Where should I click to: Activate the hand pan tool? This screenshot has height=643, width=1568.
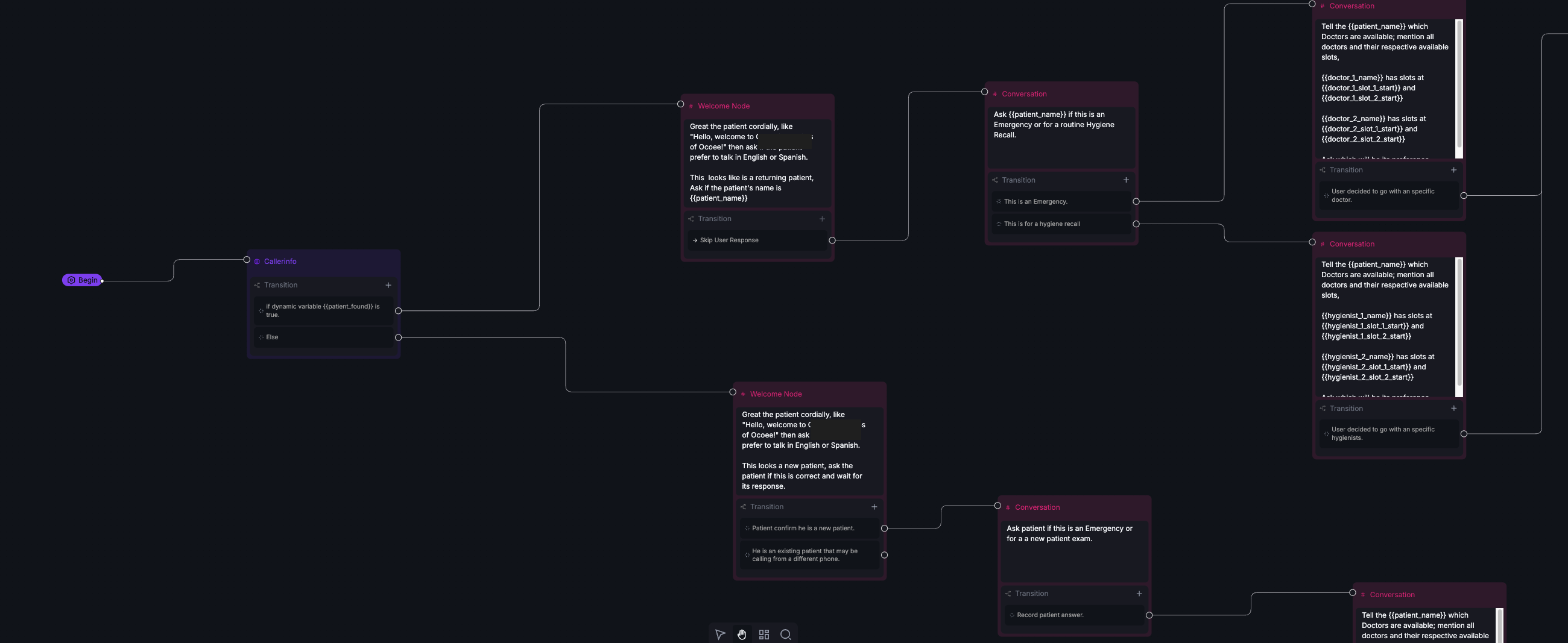pos(742,634)
